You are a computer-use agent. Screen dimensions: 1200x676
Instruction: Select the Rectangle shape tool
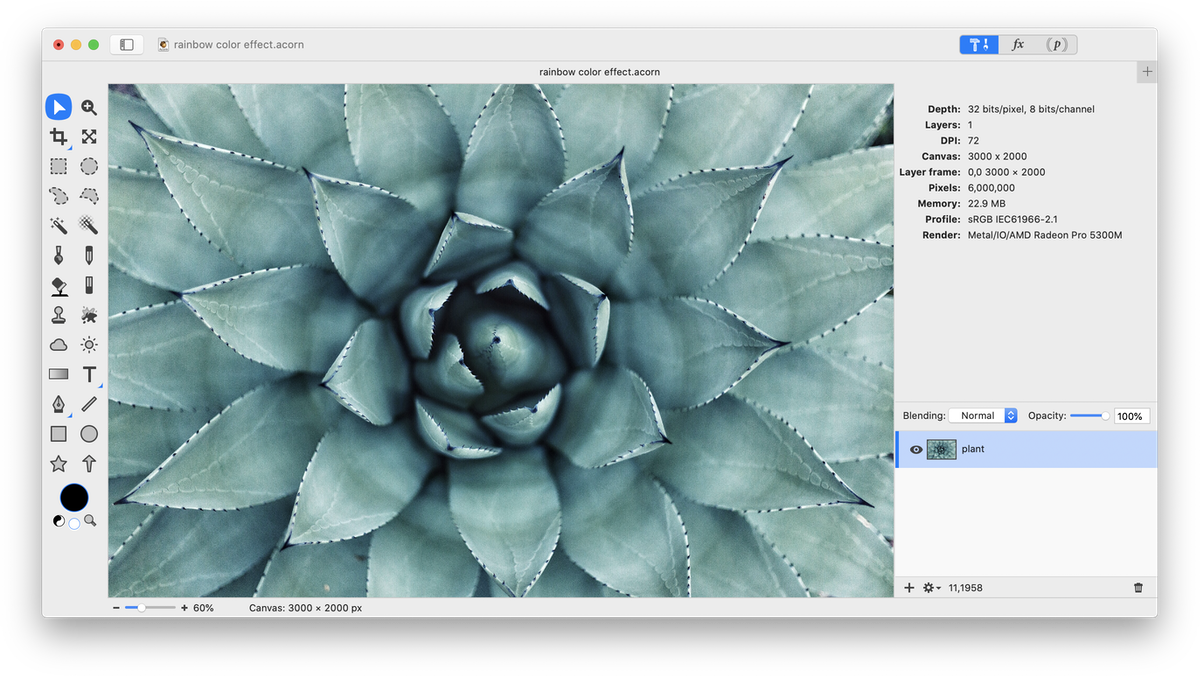click(x=59, y=434)
